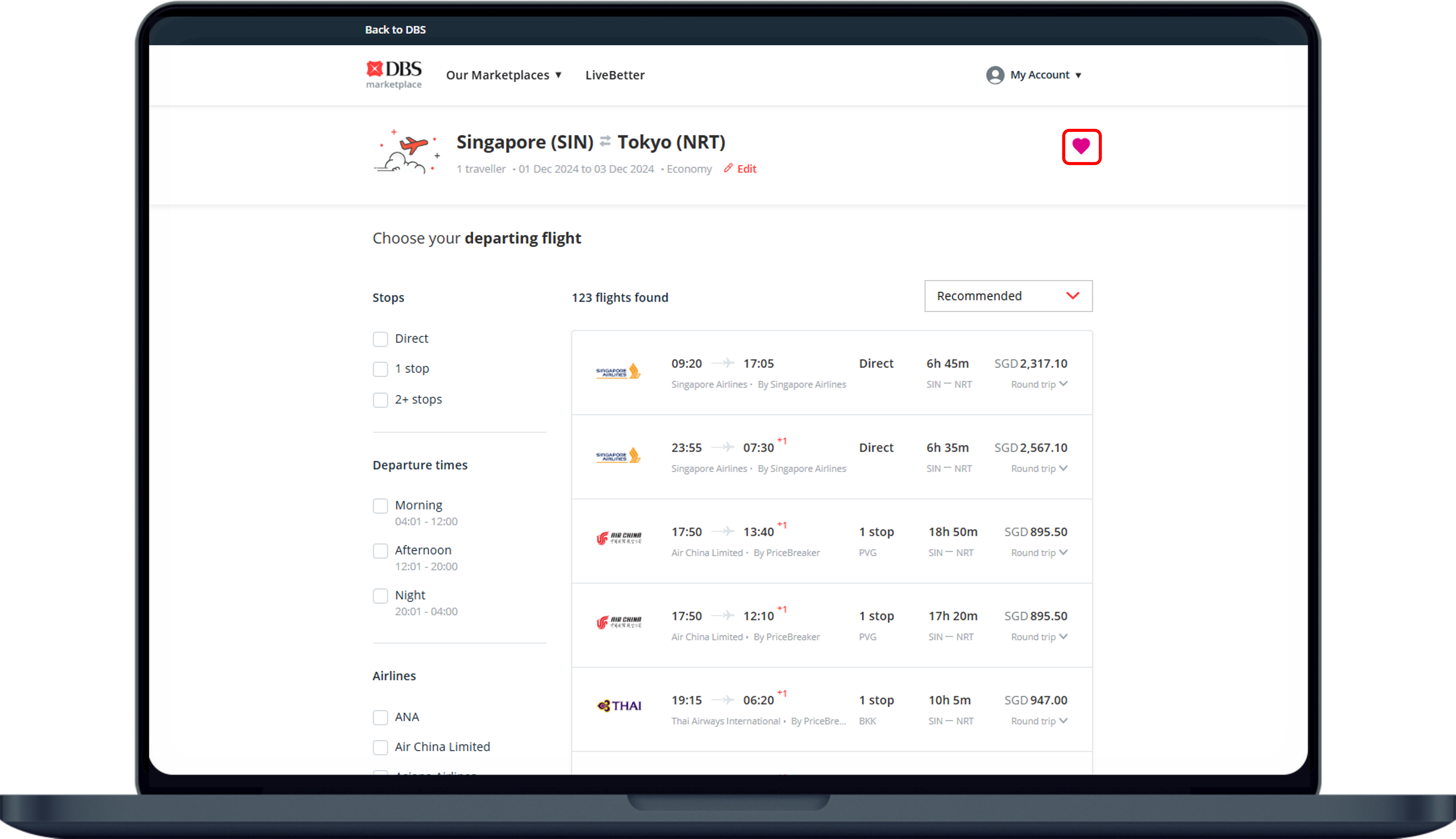Click the 'SGD 2,317.10' price

click(1031, 364)
